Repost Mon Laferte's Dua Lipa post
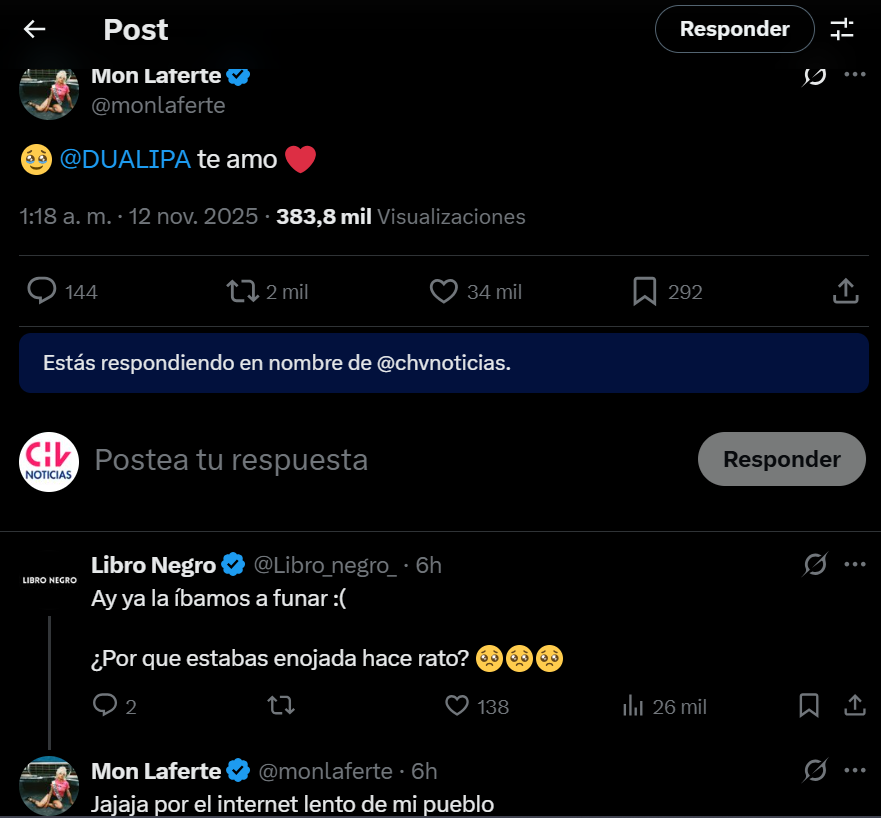 click(x=243, y=291)
